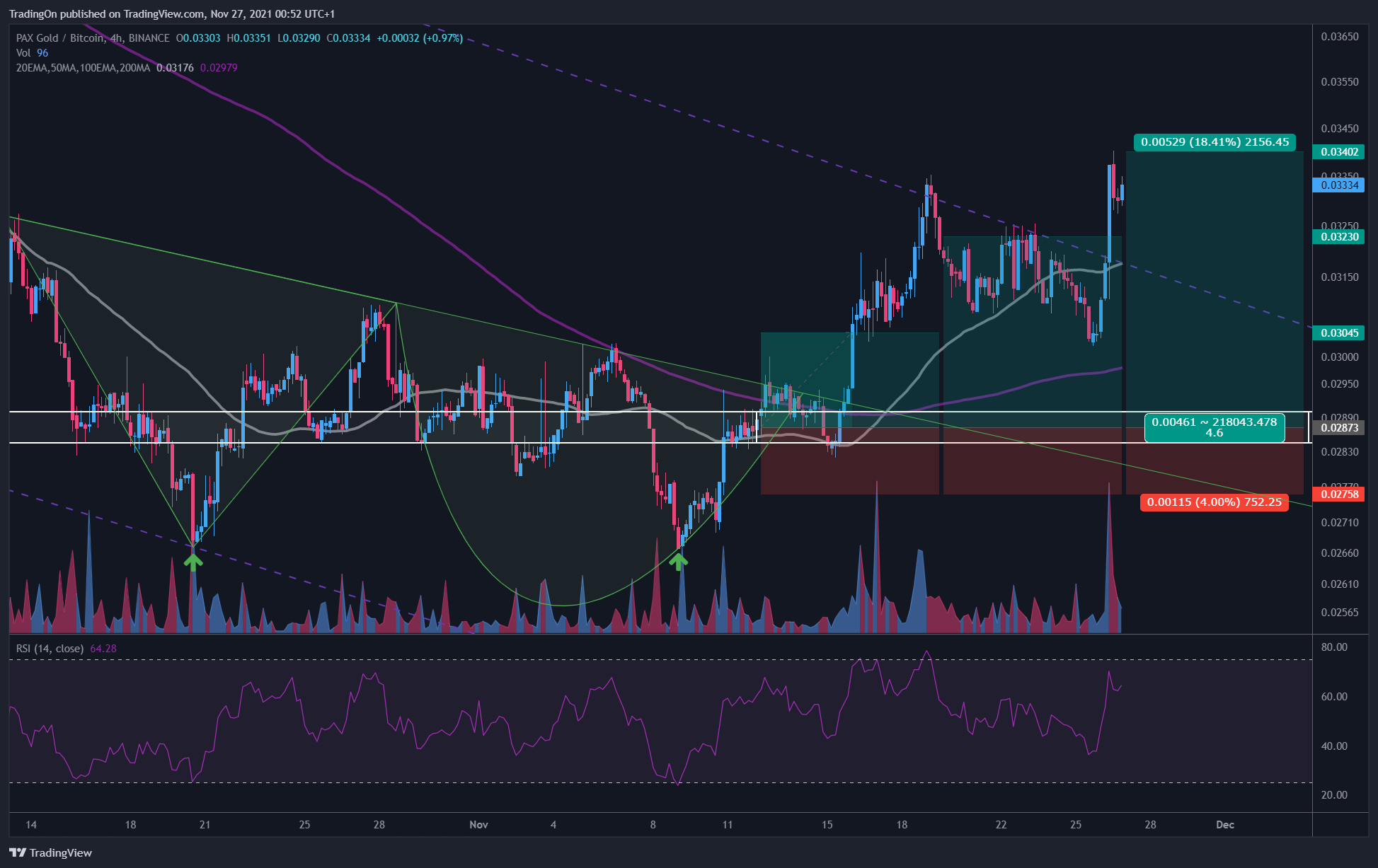Click the TradingOn published header text
The width and height of the screenshot is (1378, 868).
172,14
